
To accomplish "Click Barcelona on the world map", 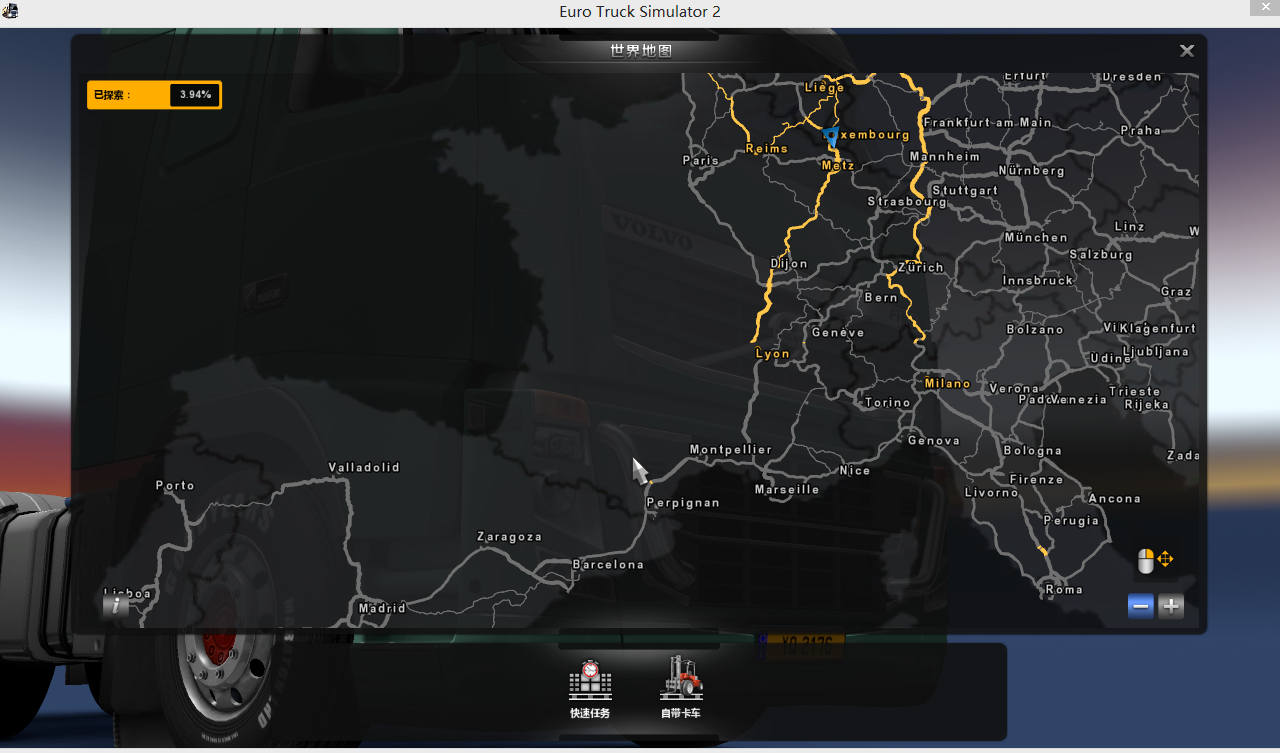I will 608,565.
